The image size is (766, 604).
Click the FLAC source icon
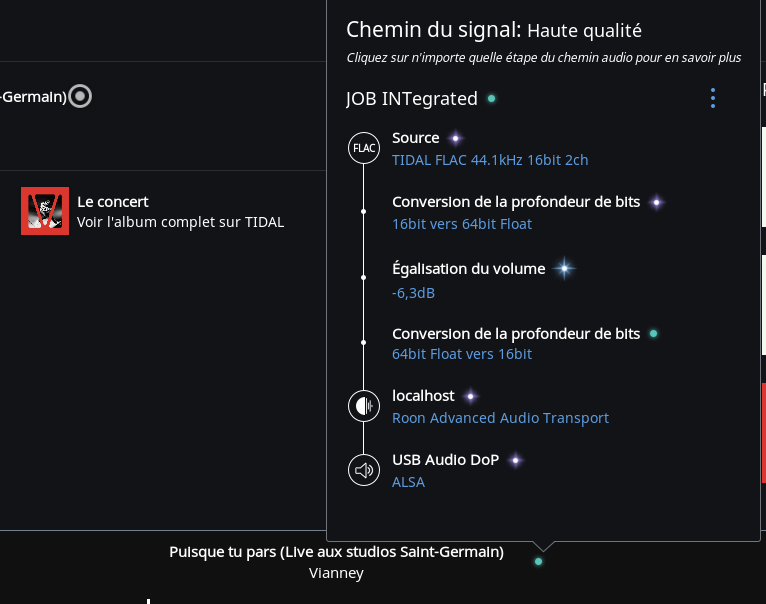tap(364, 149)
